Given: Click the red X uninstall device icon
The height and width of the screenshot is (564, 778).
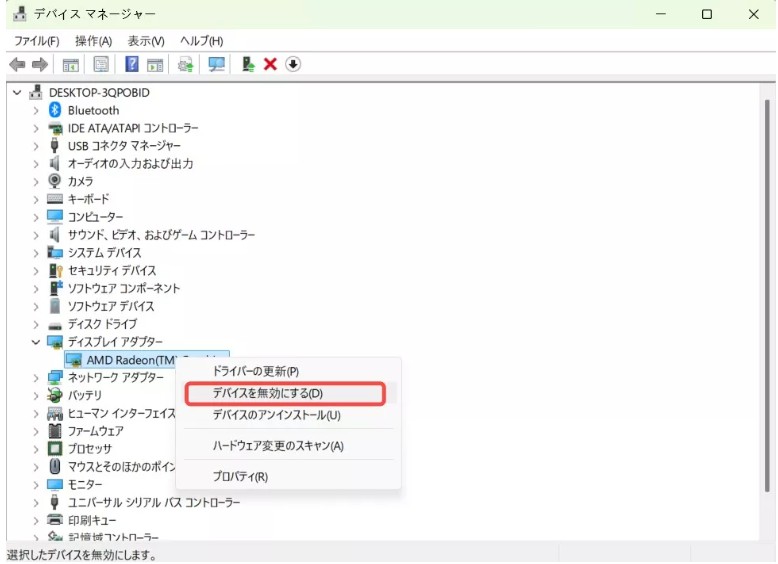Looking at the screenshot, I should (270, 64).
